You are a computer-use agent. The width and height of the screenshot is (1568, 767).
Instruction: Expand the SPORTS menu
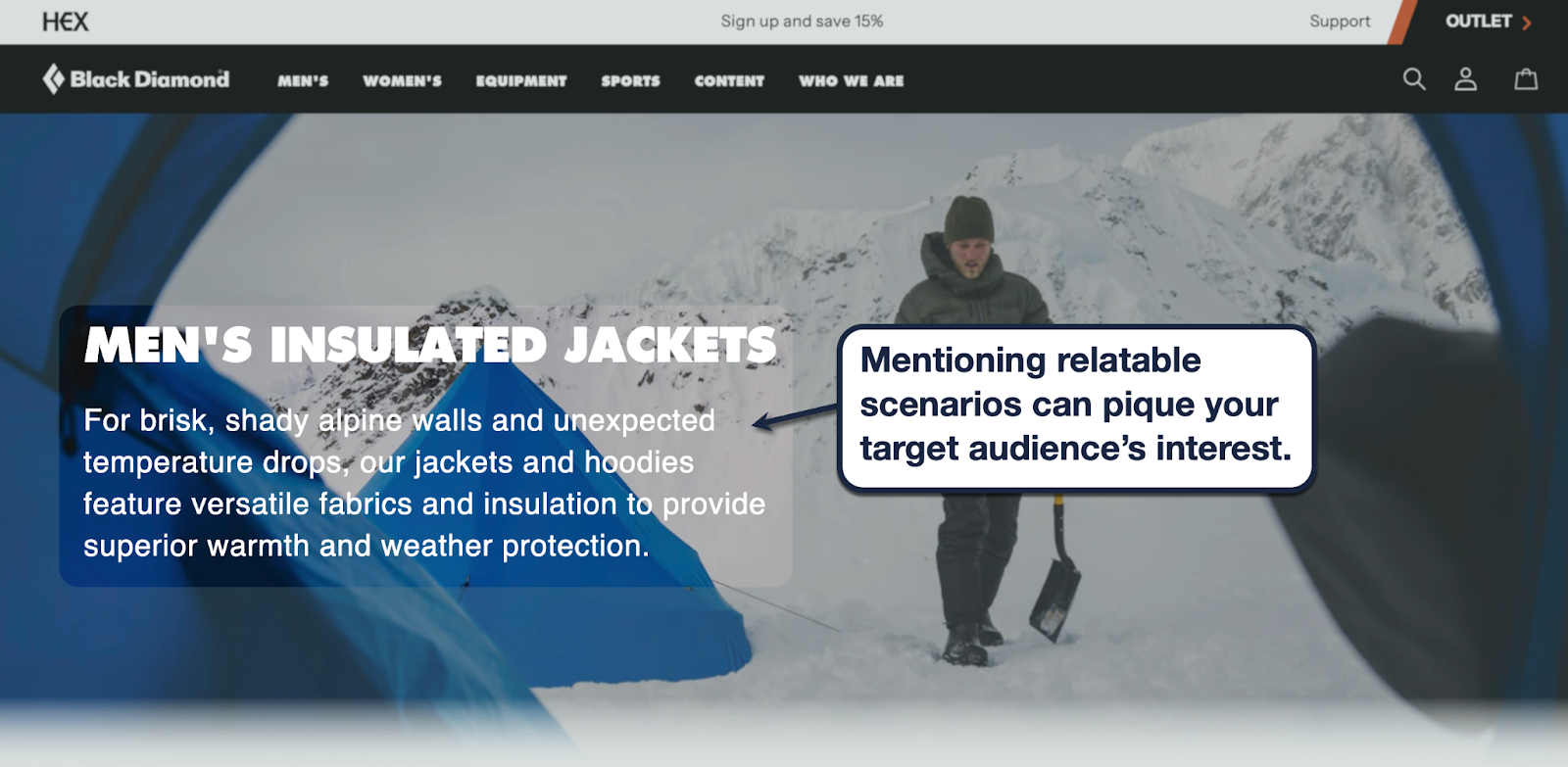(630, 81)
